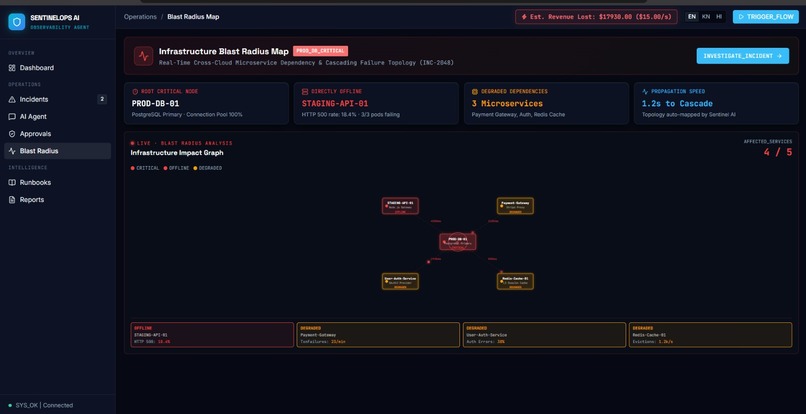Screen dimensions: 806x414
Task: Click the Est. Revenue Lost indicator
Action: 596,17
